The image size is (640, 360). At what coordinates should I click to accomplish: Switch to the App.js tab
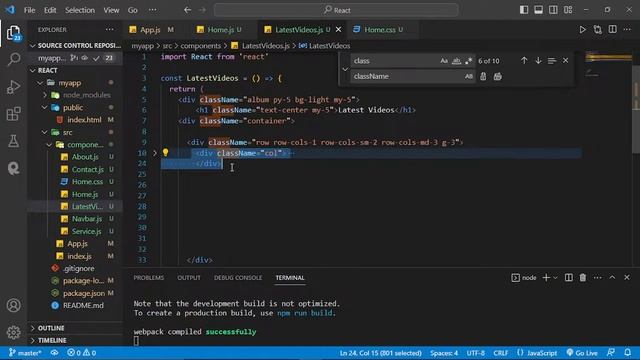(151, 30)
